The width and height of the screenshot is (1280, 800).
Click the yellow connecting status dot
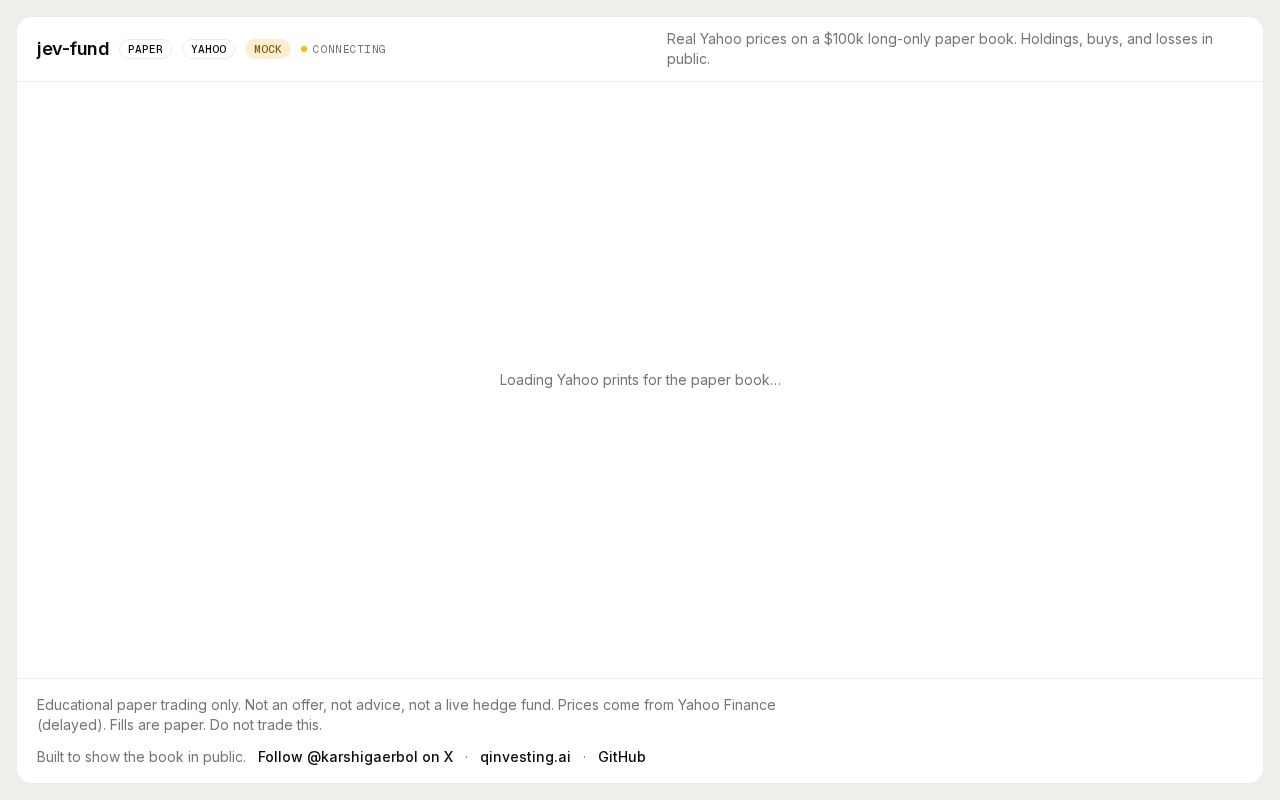[x=304, y=49]
